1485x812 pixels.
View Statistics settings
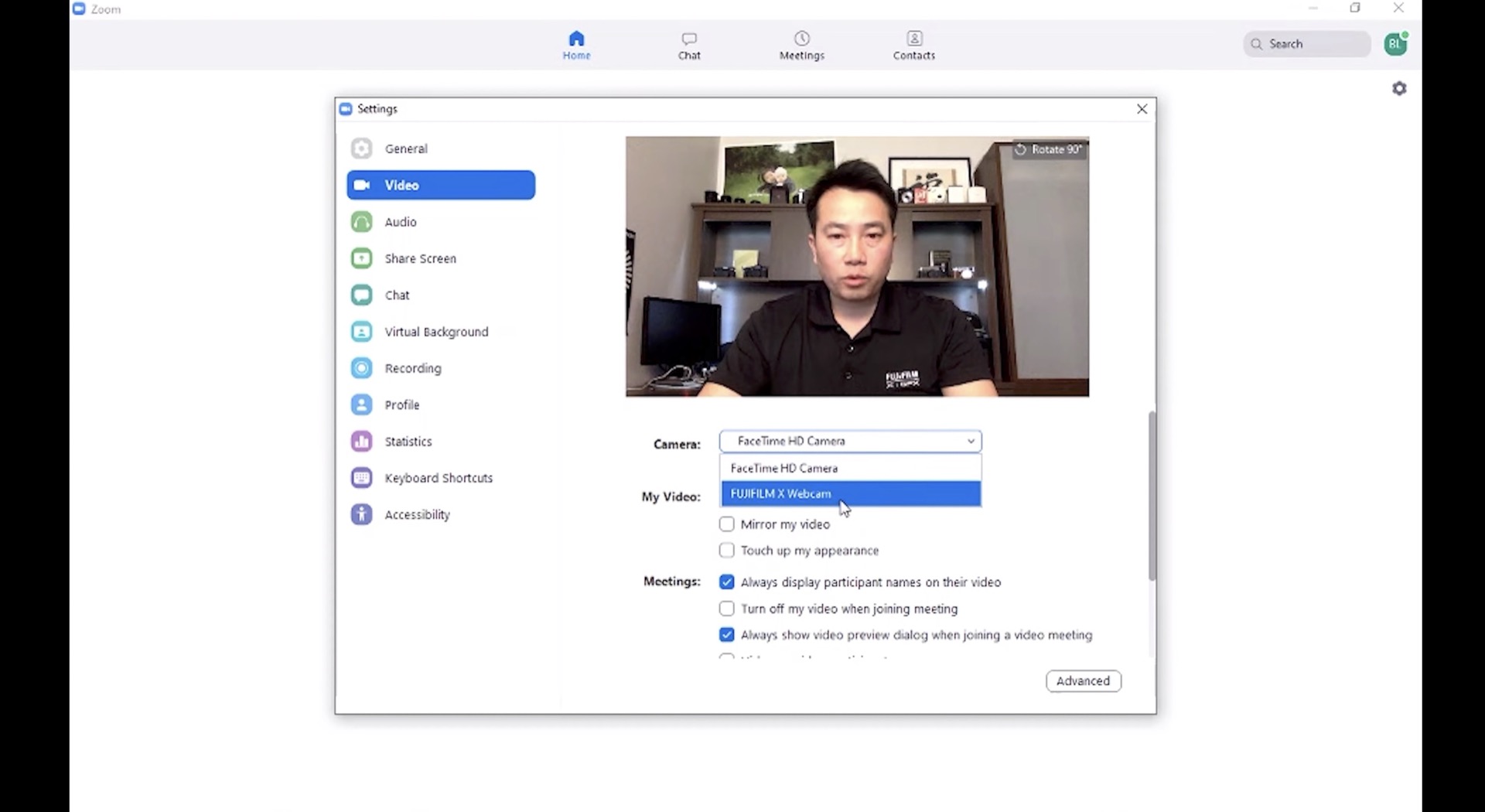408,441
